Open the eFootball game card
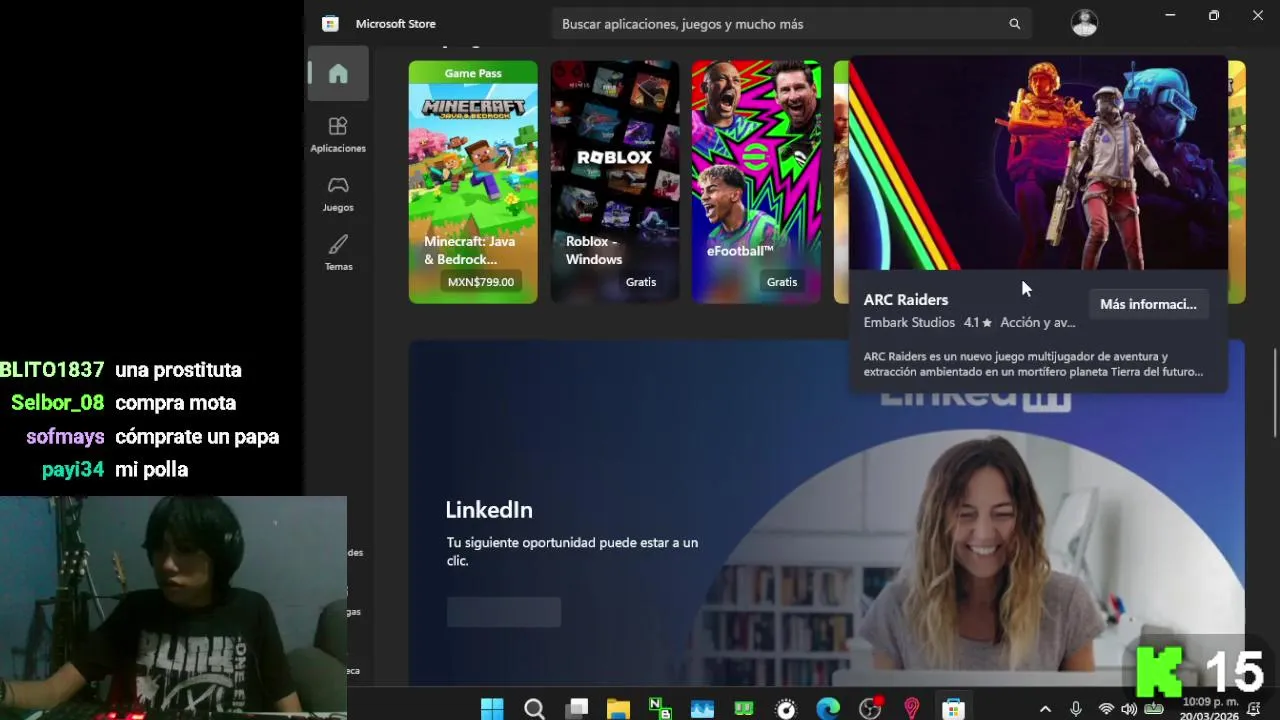1280x720 pixels. click(756, 182)
